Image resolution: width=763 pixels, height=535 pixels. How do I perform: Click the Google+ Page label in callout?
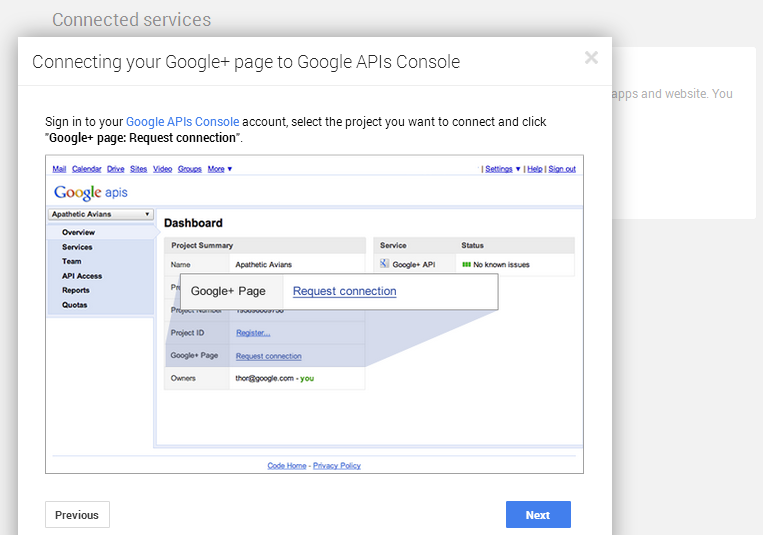click(228, 291)
